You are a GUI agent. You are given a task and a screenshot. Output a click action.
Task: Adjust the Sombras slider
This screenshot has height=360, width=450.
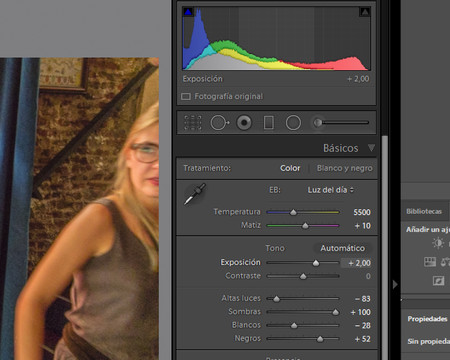(335, 312)
